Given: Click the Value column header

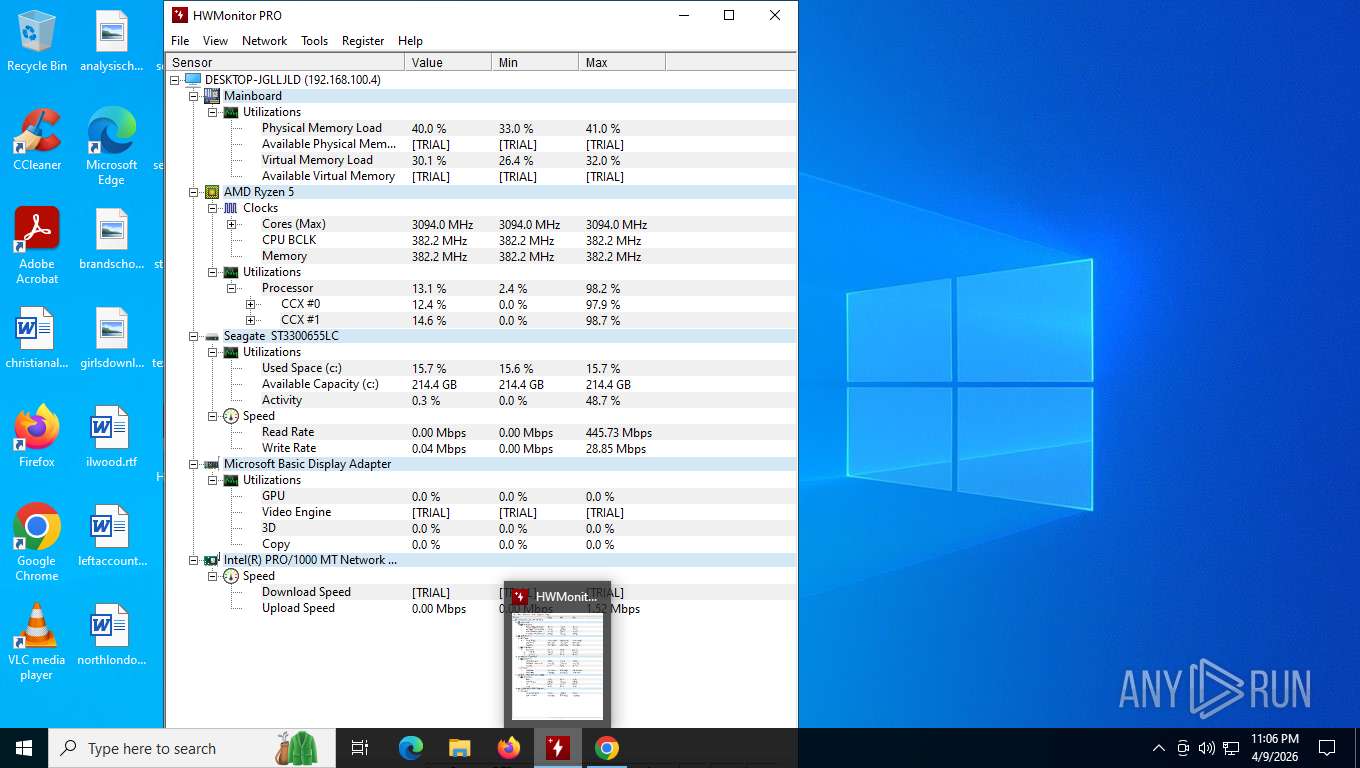Looking at the screenshot, I should coord(448,62).
